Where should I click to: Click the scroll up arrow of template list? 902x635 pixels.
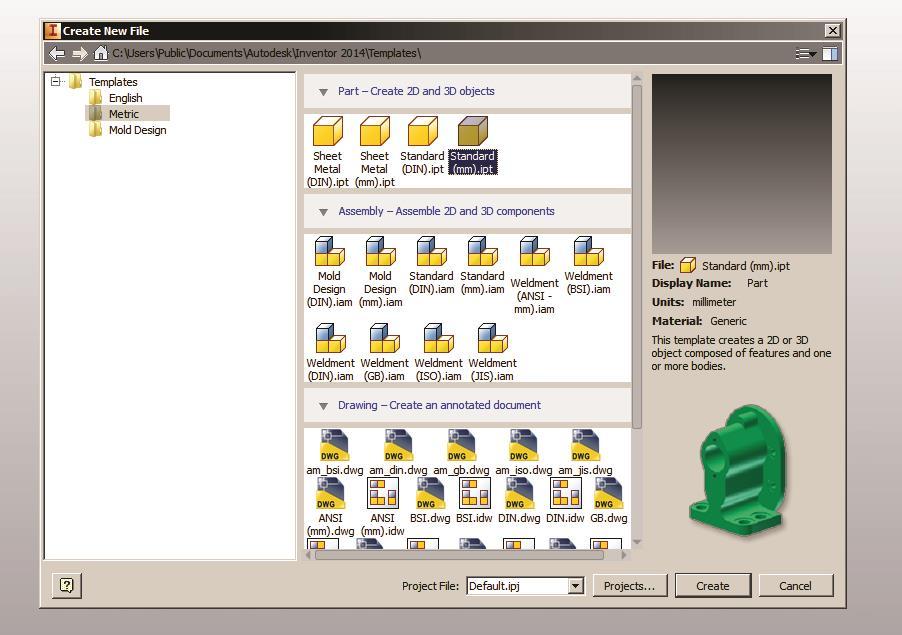click(x=637, y=78)
